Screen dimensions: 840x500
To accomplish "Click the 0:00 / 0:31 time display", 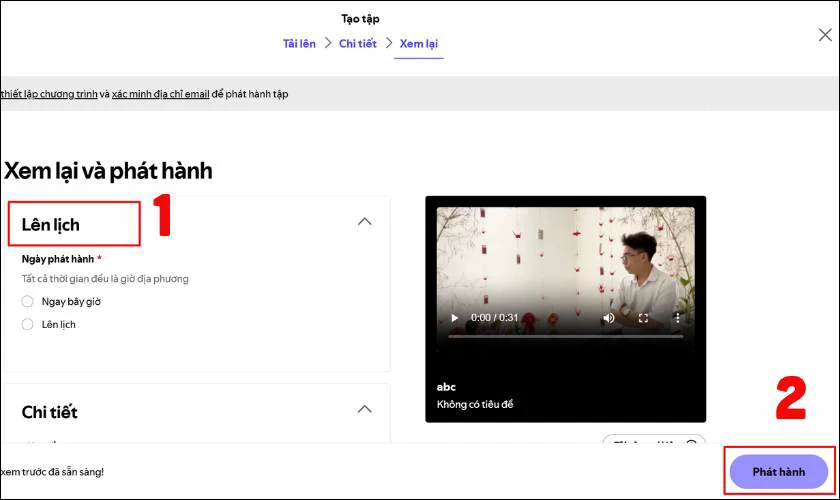I will point(494,318).
